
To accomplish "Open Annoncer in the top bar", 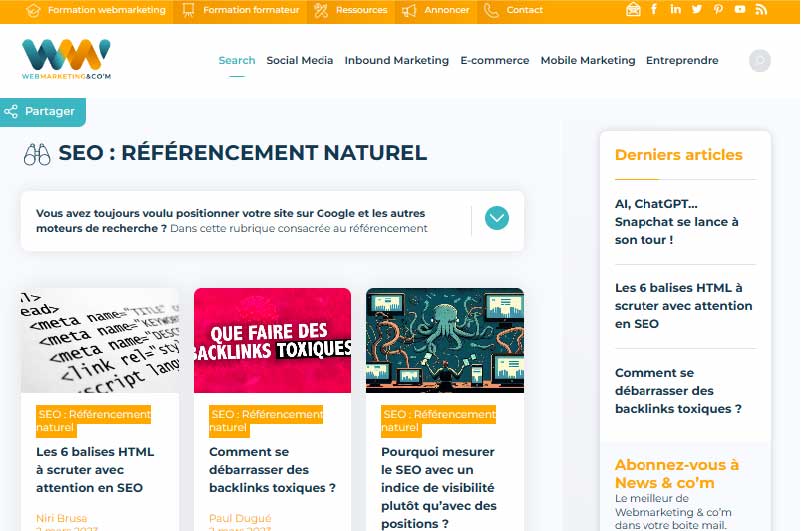I will [446, 10].
